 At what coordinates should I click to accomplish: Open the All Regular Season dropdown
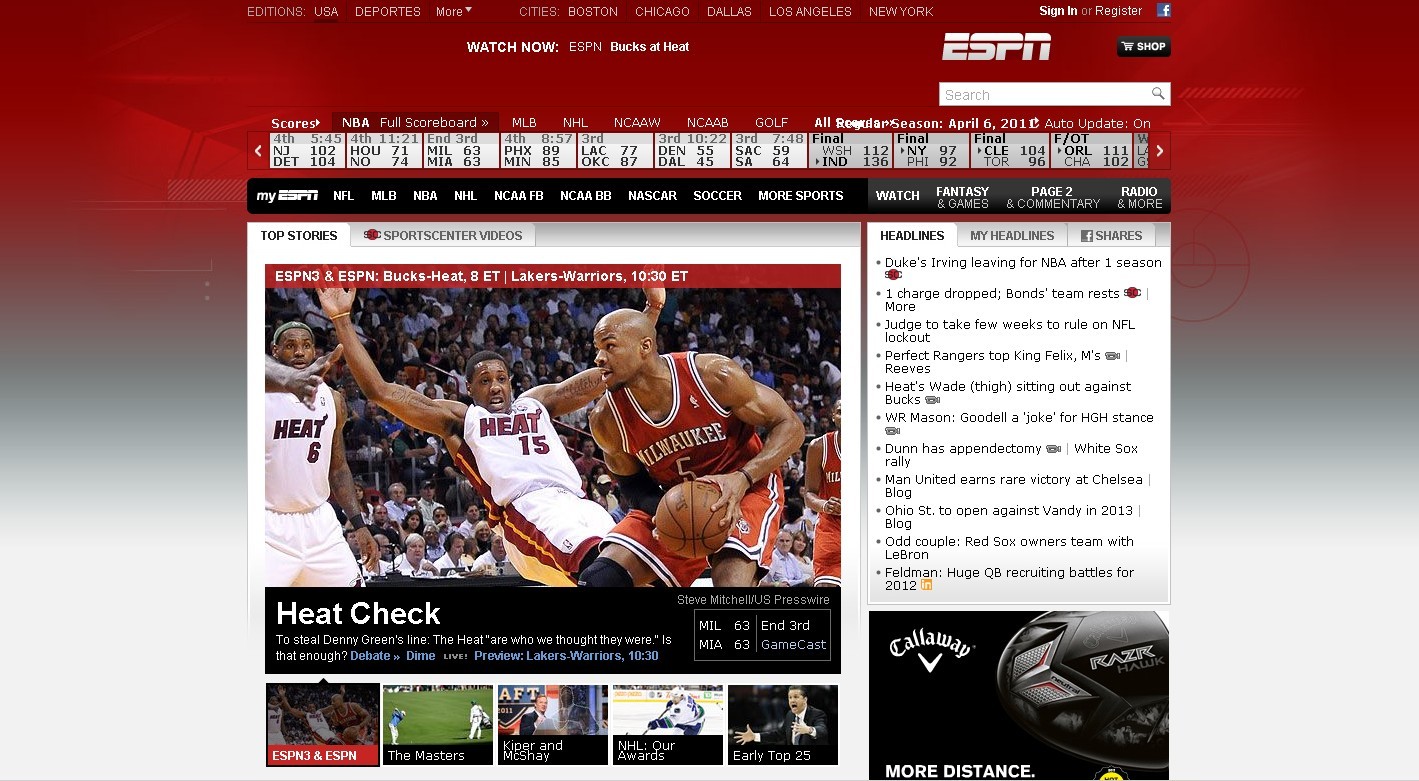tap(855, 123)
